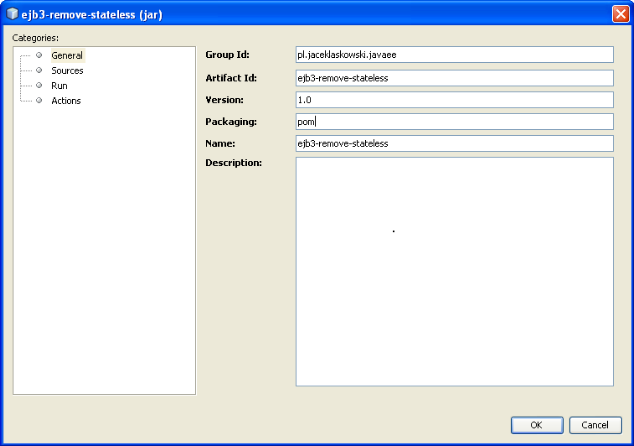Image resolution: width=634 pixels, height=446 pixels.
Task: Focus the Version text field
Action: point(454,100)
